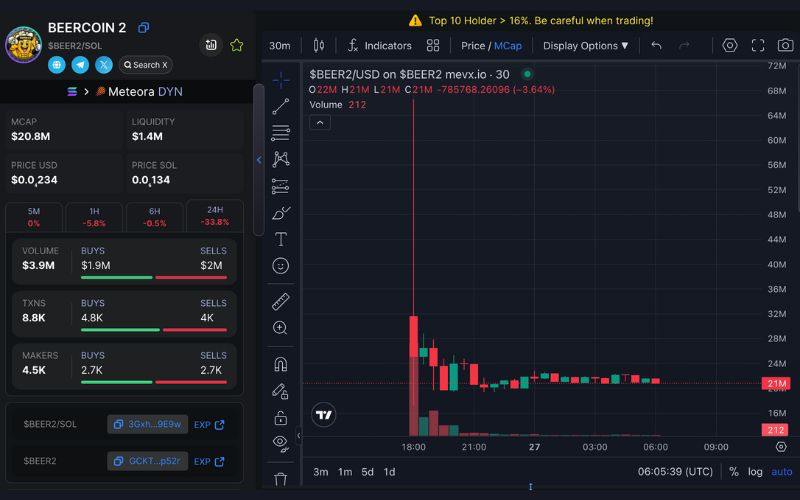Open explorer link for $BEER2/SOL pair
800x500 pixels.
click(x=209, y=424)
